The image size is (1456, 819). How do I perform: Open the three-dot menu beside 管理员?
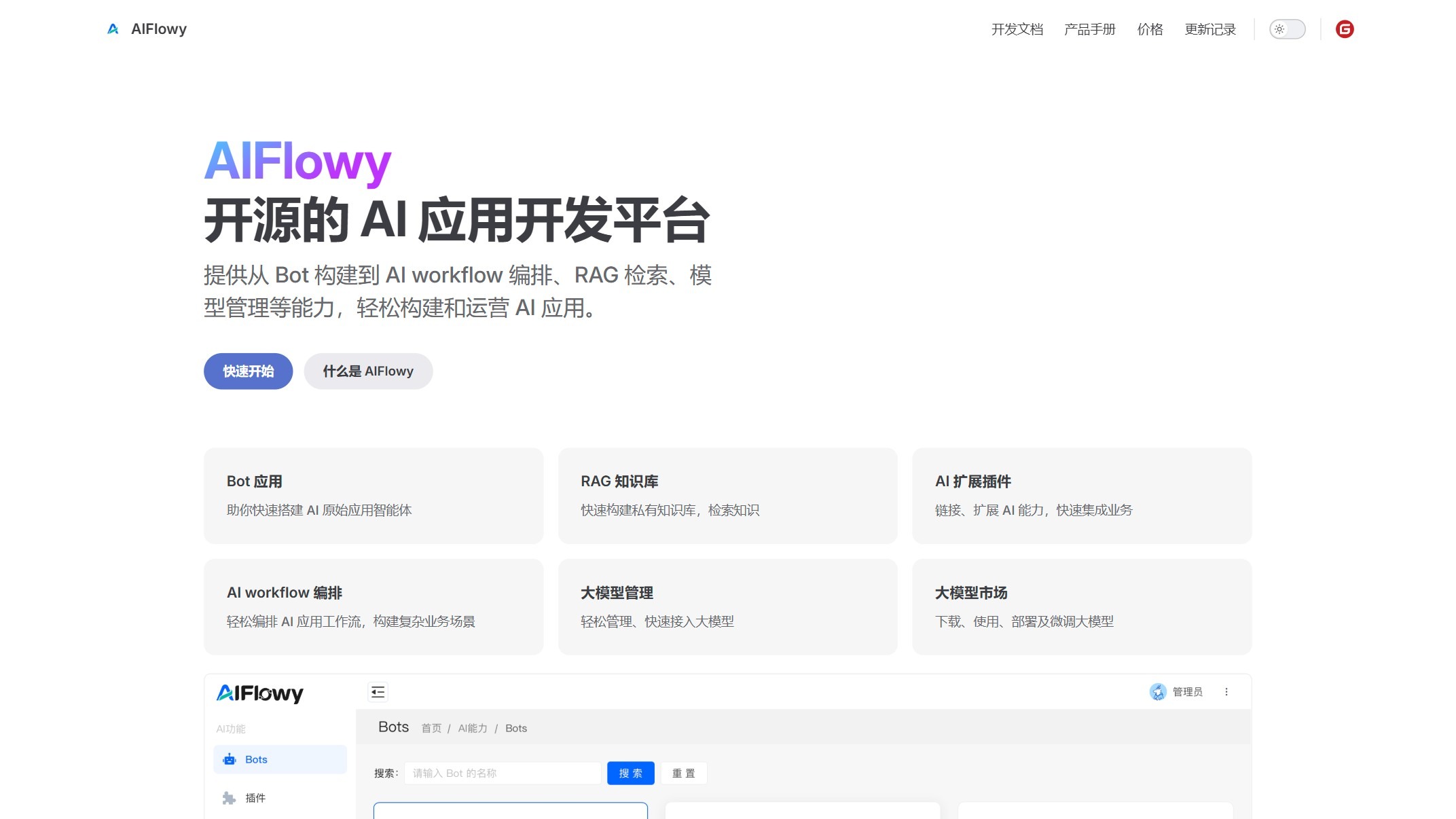pyautogui.click(x=1227, y=692)
